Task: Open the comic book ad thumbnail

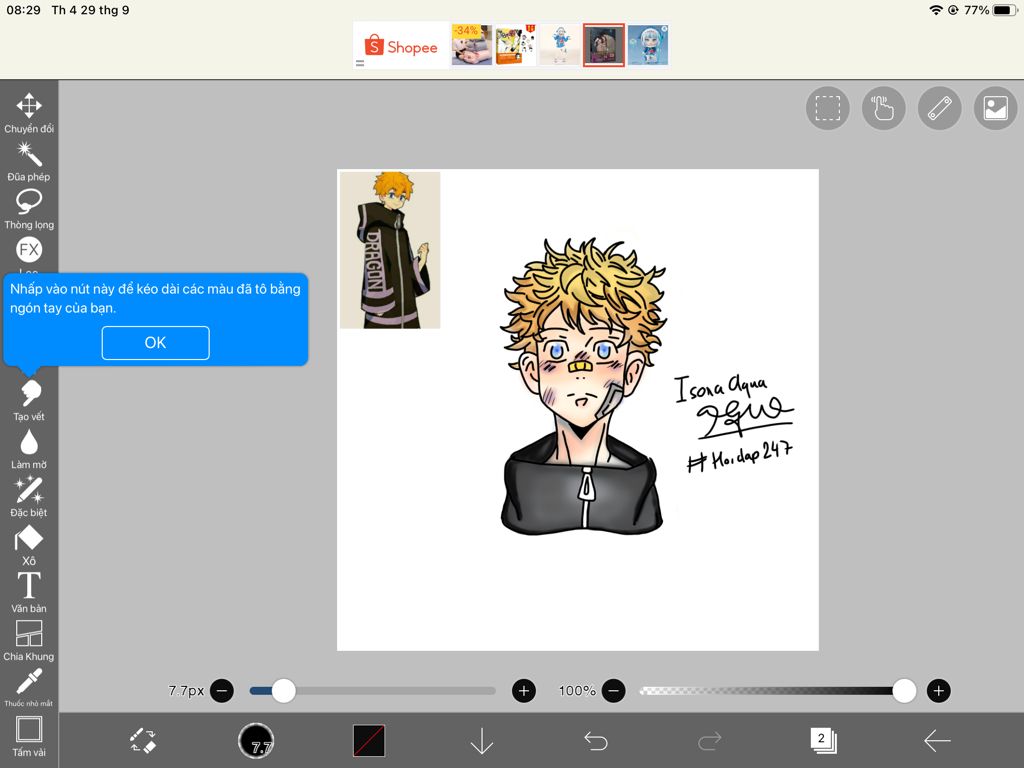Action: [x=515, y=45]
